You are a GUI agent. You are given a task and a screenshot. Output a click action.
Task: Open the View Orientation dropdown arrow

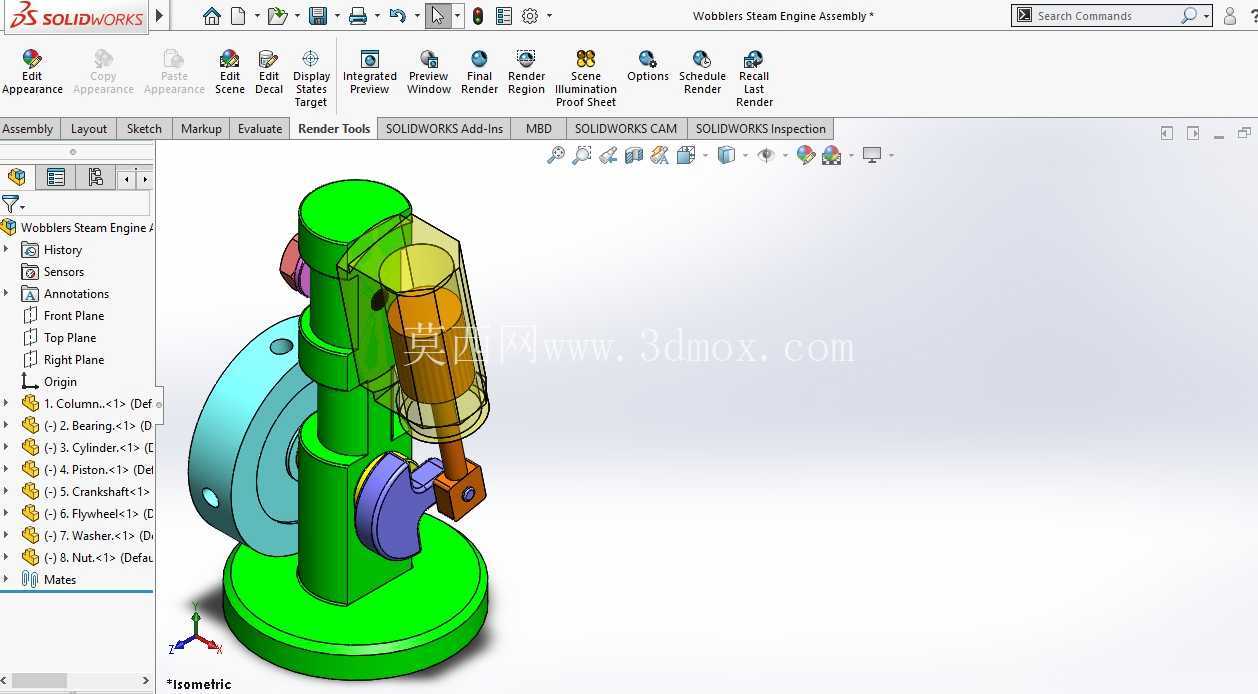pos(705,155)
